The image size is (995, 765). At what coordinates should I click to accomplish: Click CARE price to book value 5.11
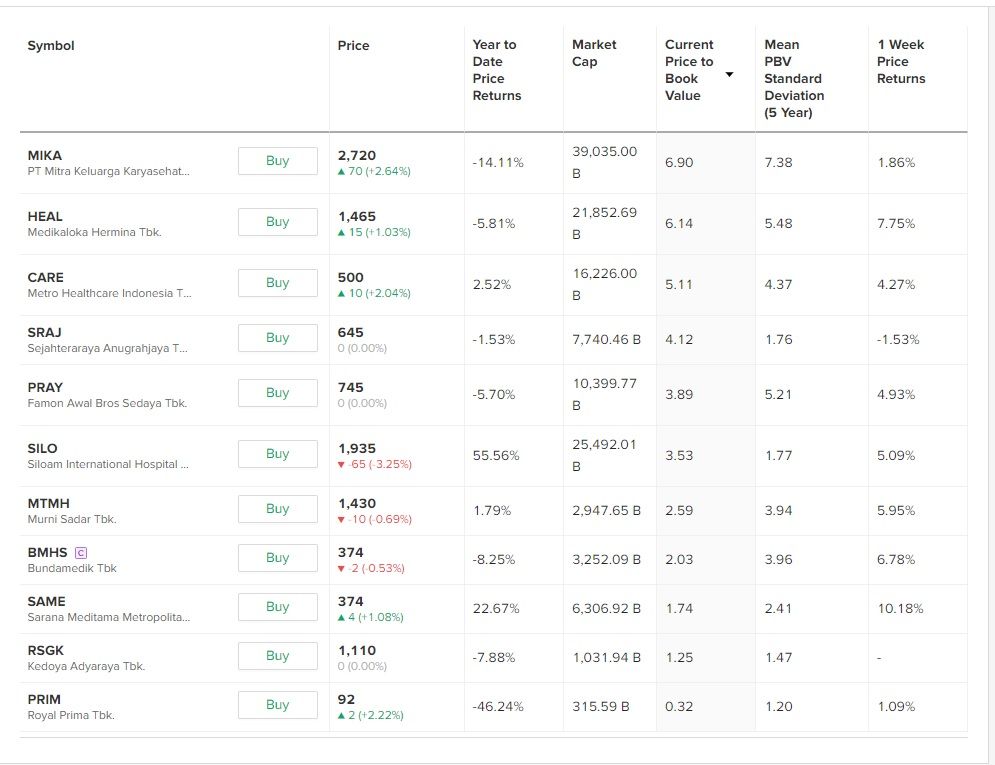tap(679, 285)
